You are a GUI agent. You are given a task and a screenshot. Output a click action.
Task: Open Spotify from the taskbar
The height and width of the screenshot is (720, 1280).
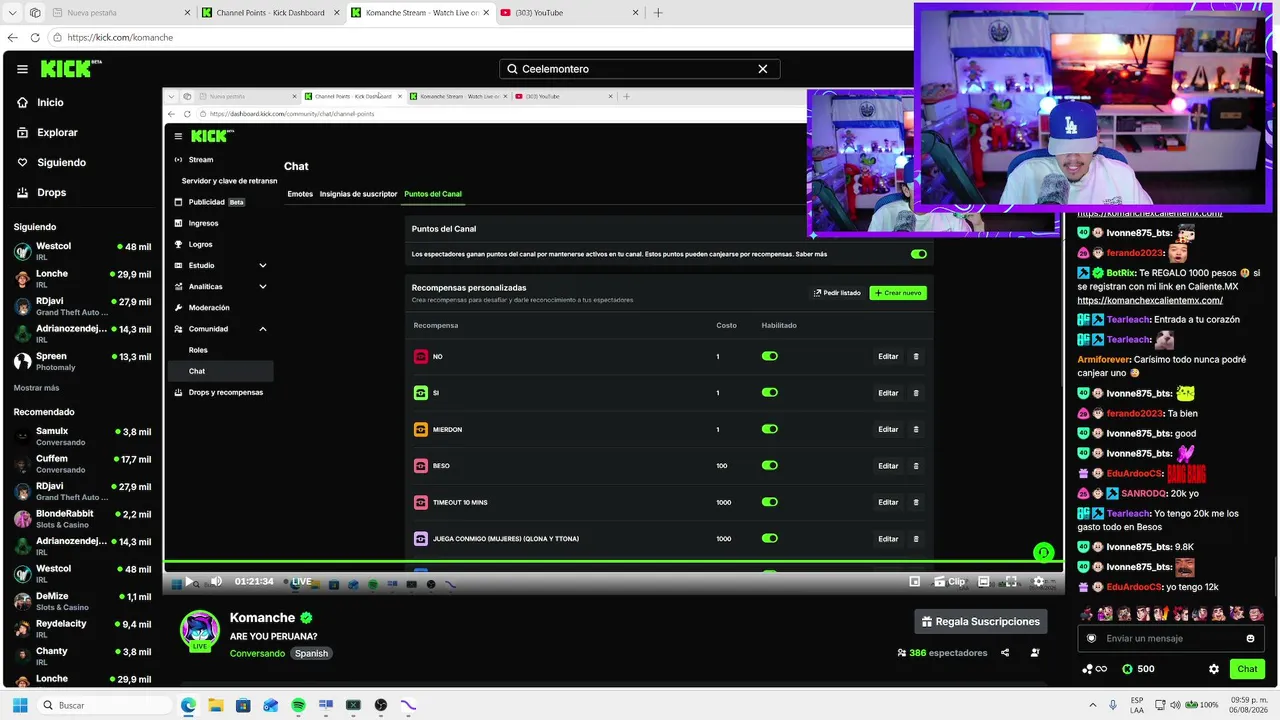pos(298,705)
